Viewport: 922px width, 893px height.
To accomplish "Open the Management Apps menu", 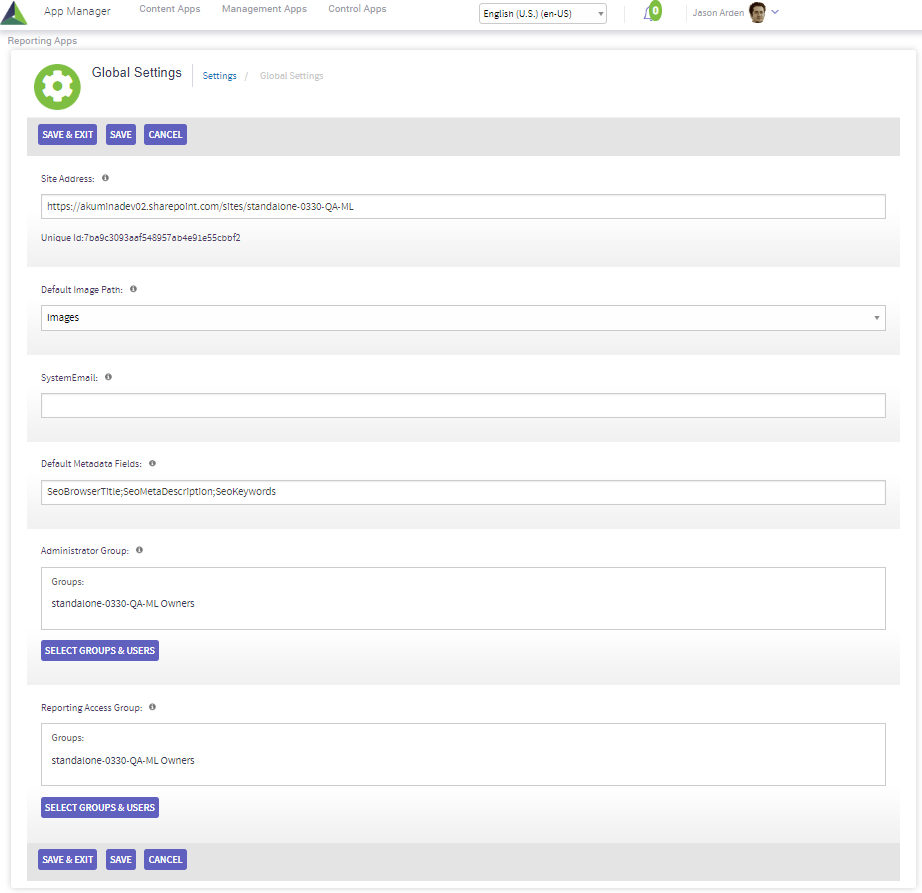I will pyautogui.click(x=264, y=9).
